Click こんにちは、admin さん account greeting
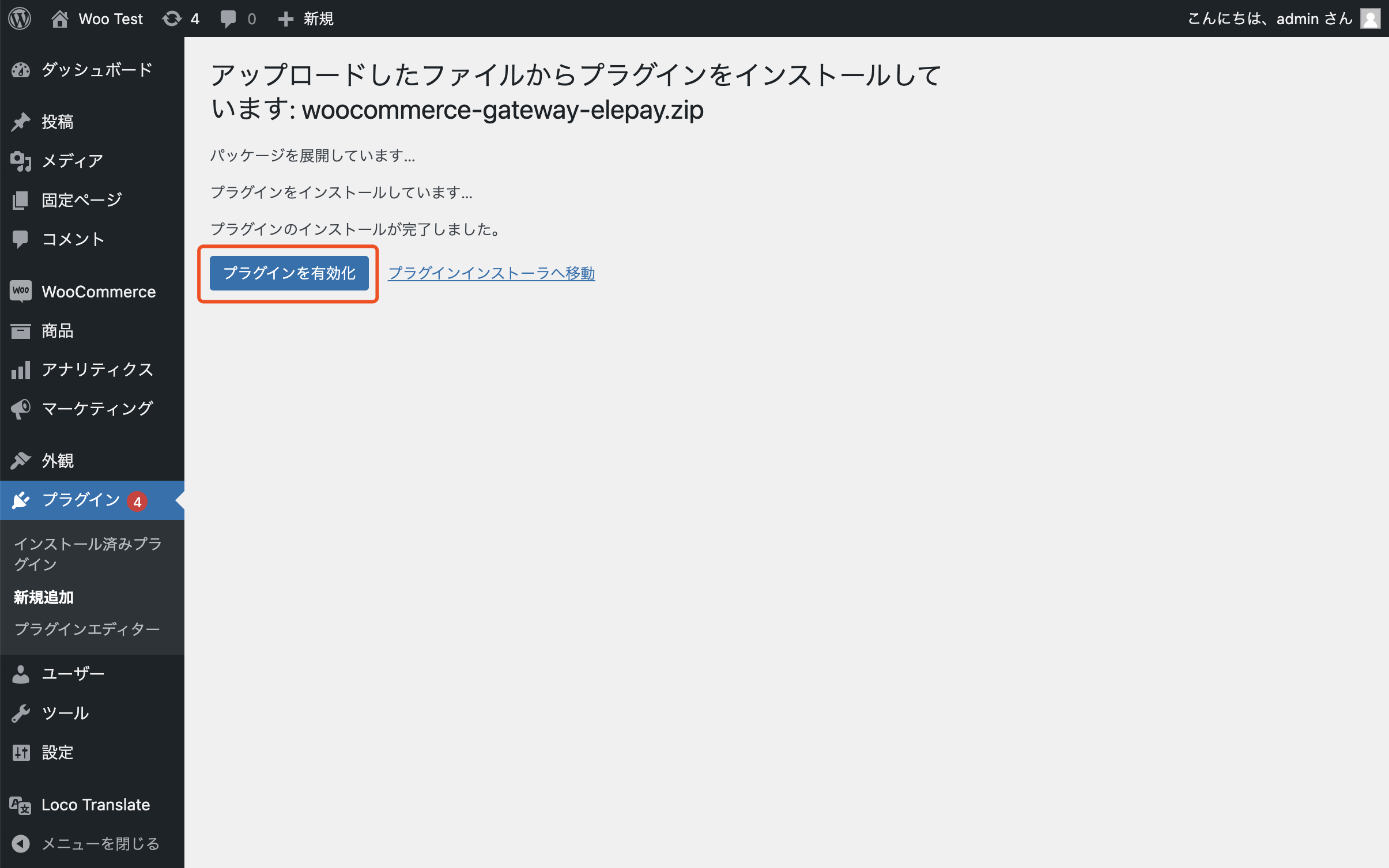The height and width of the screenshot is (868, 1389). click(1269, 18)
